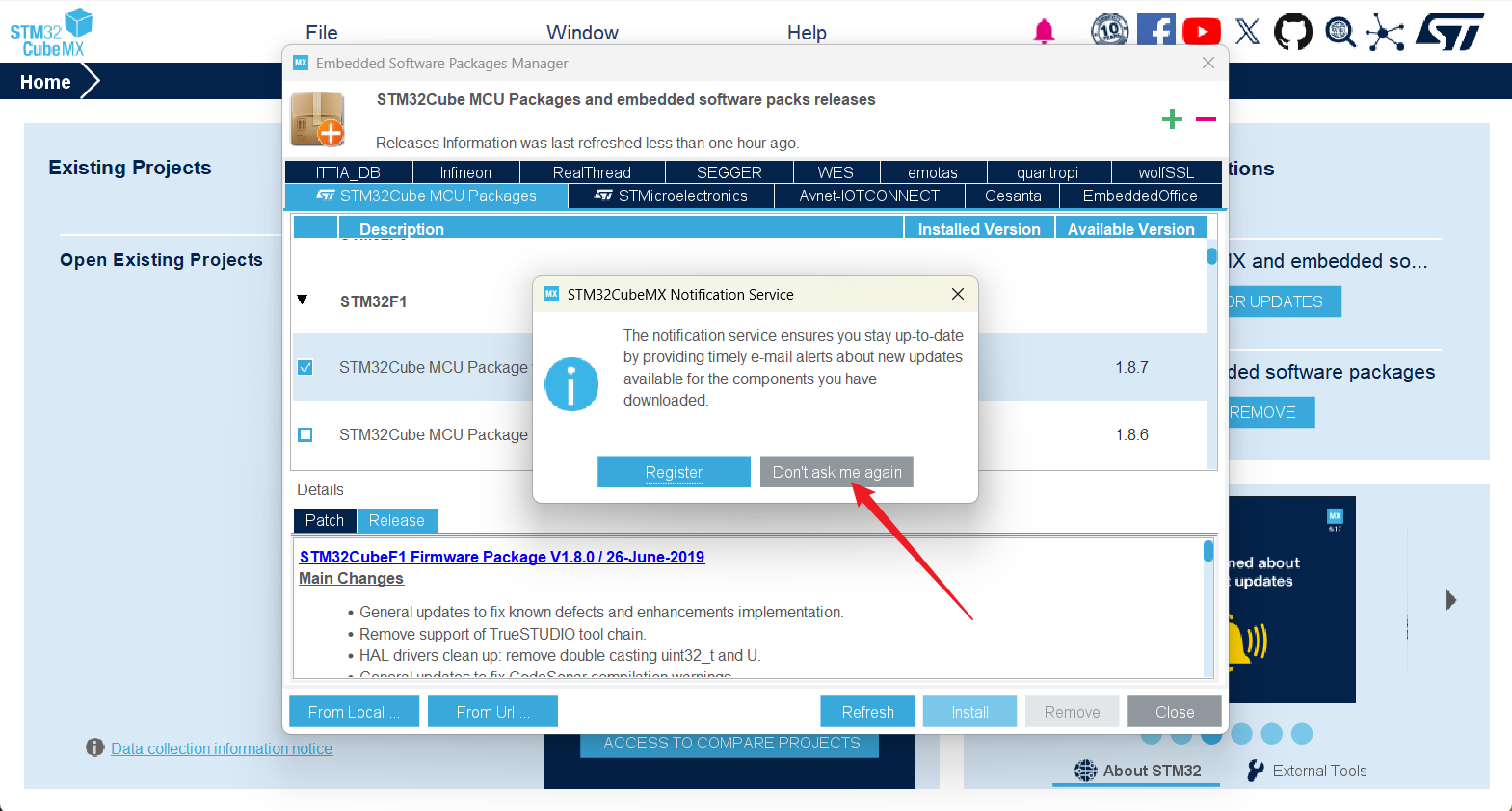Image resolution: width=1512 pixels, height=811 pixels.
Task: Click Don't ask me again button
Action: [836, 472]
